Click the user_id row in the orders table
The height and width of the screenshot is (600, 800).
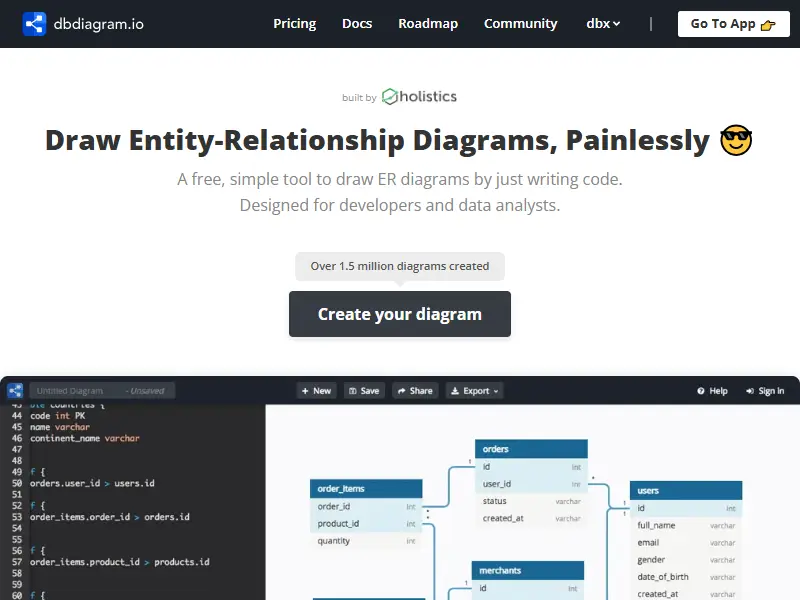[531, 484]
